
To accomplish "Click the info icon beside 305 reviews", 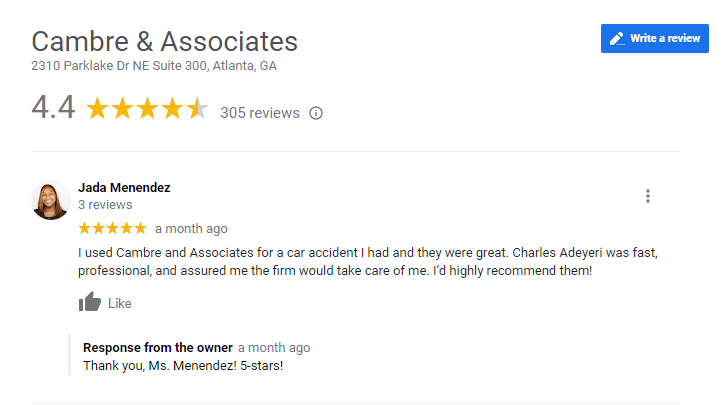I will (316, 113).
